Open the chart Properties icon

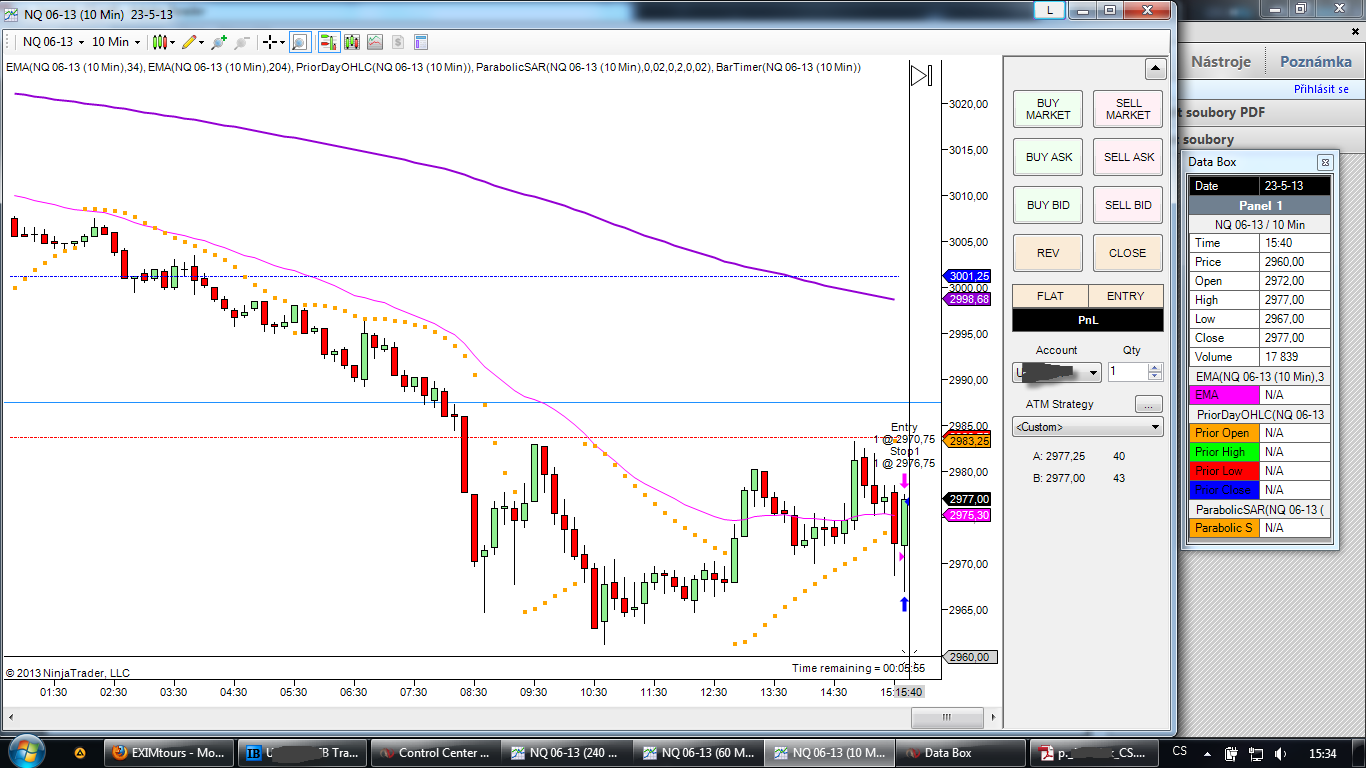[x=421, y=42]
